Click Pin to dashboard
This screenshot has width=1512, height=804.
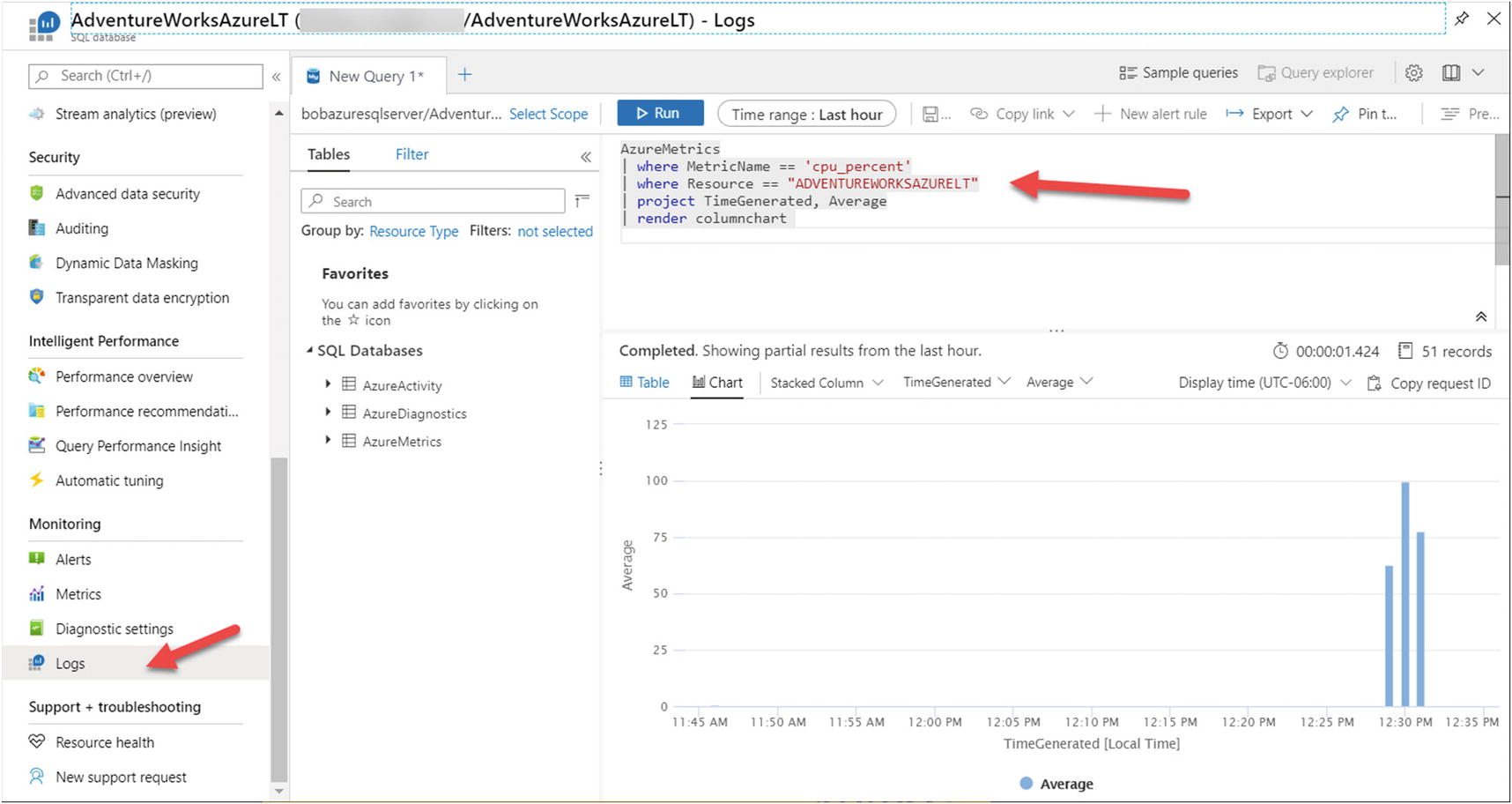coord(1364,114)
